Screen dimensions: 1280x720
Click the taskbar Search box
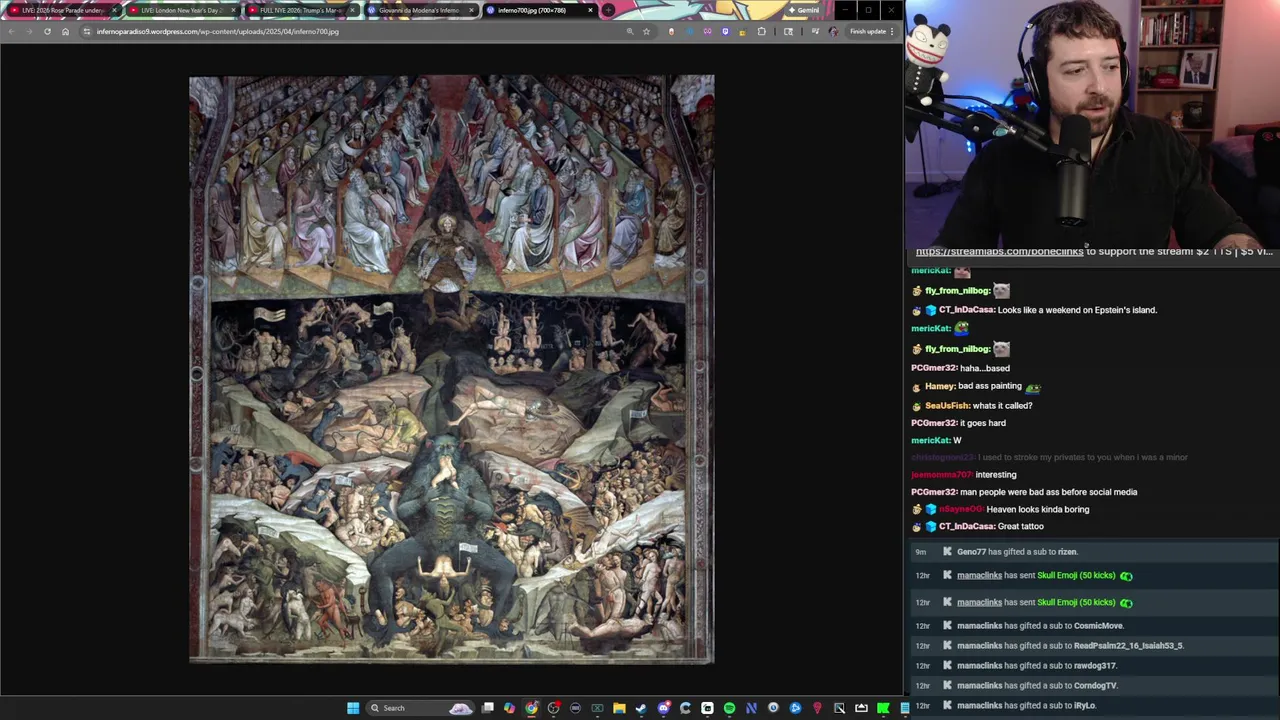(420, 708)
